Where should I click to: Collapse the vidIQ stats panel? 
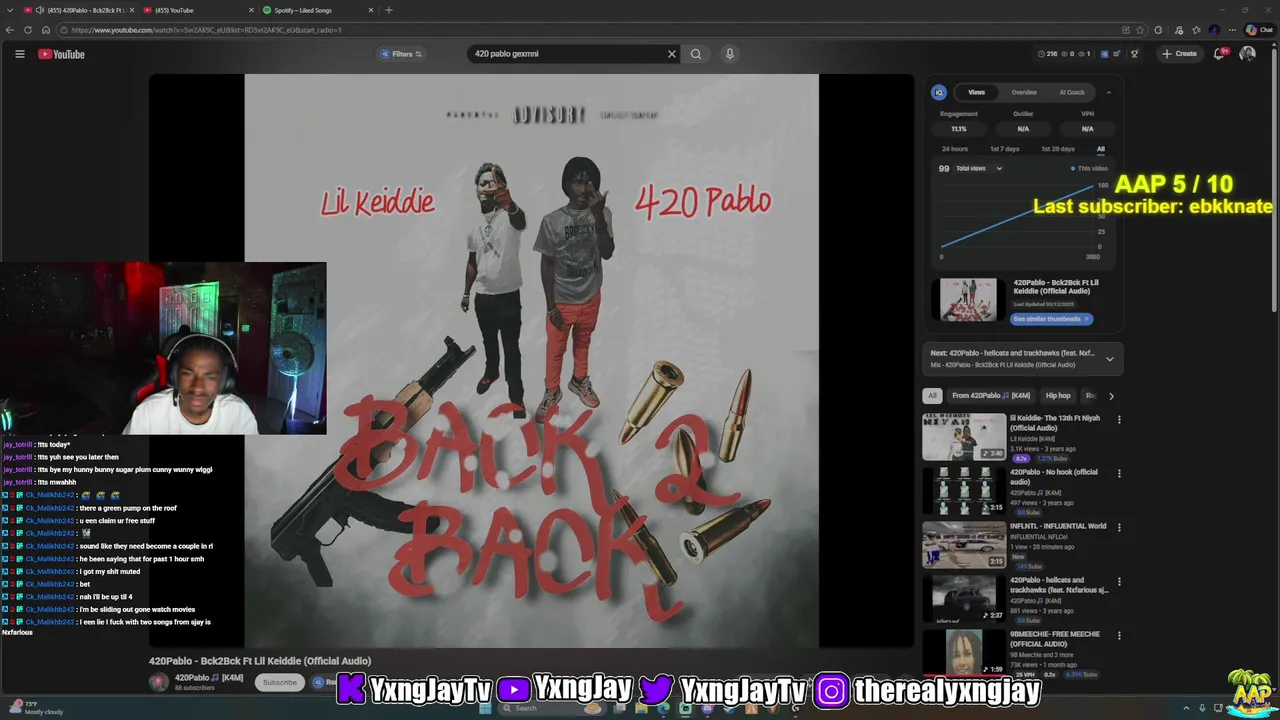coord(1108,92)
